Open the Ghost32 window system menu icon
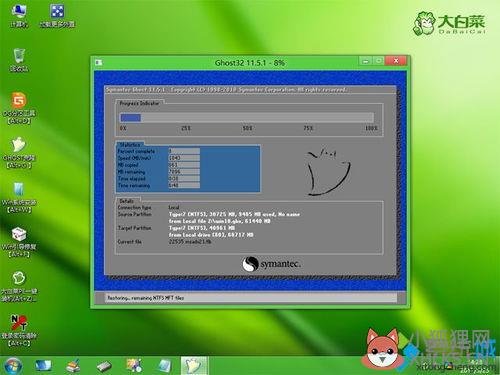 (x=99, y=62)
